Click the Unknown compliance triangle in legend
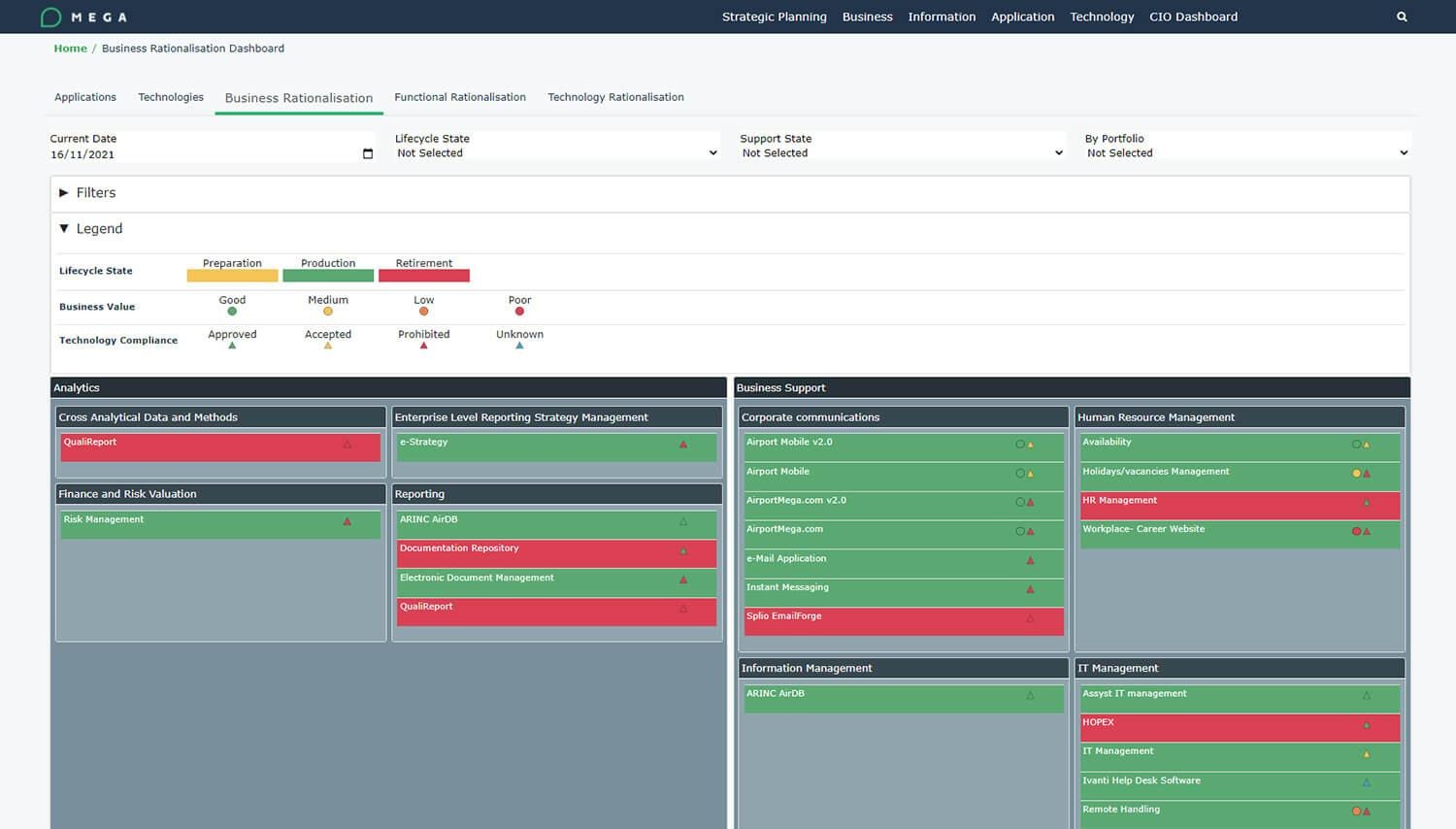1456x829 pixels. tap(519, 346)
